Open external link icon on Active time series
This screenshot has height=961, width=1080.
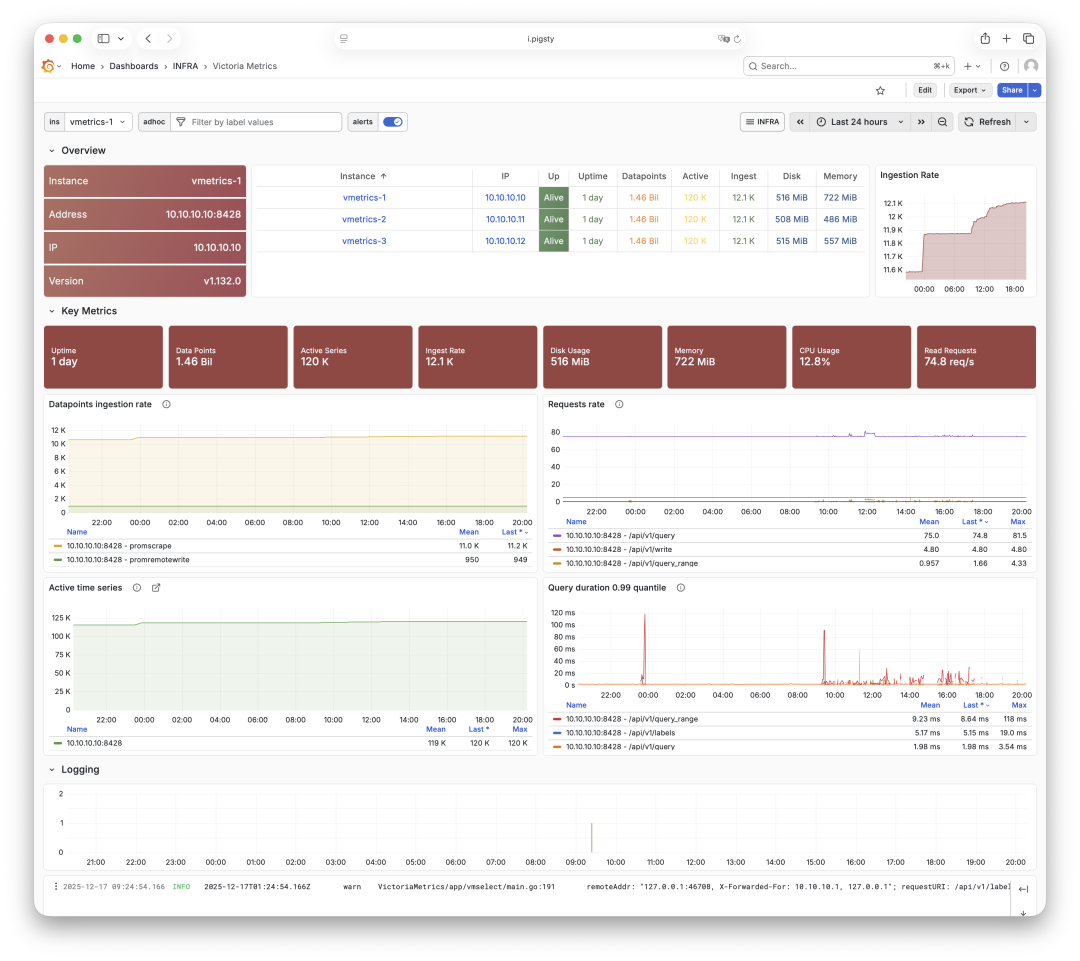(156, 588)
